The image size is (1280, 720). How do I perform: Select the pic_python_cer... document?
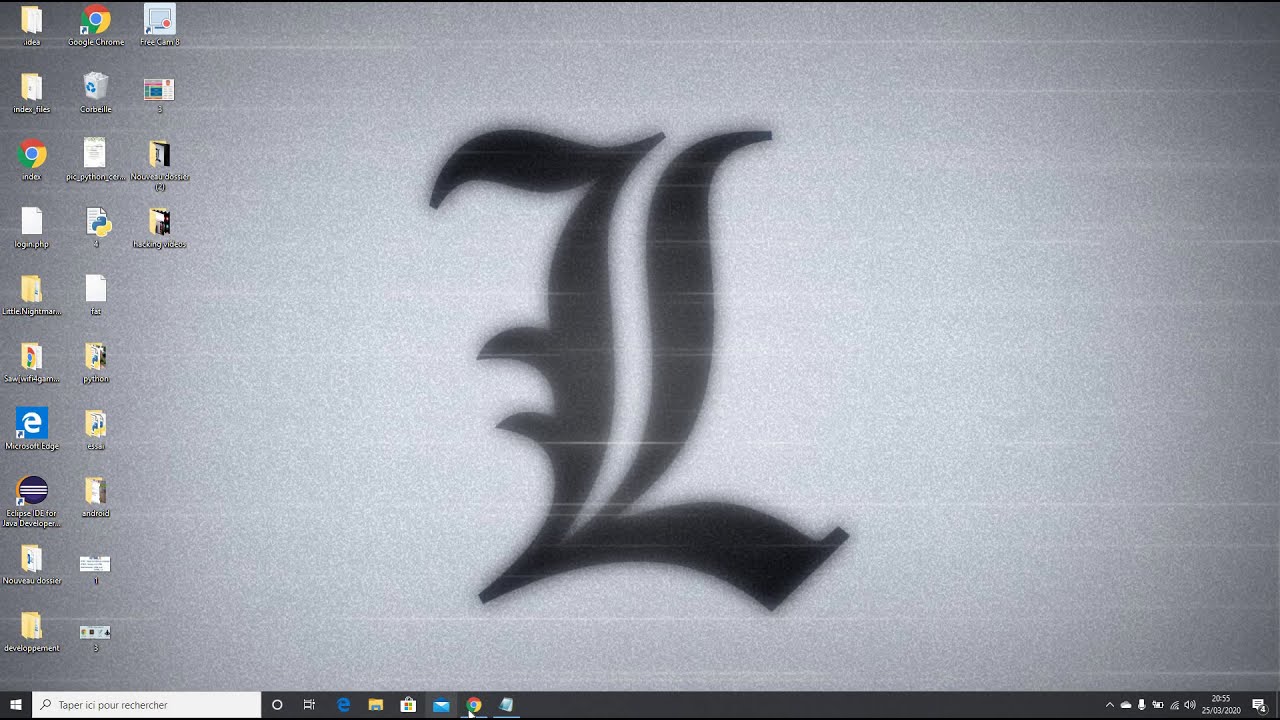pyautogui.click(x=96, y=158)
